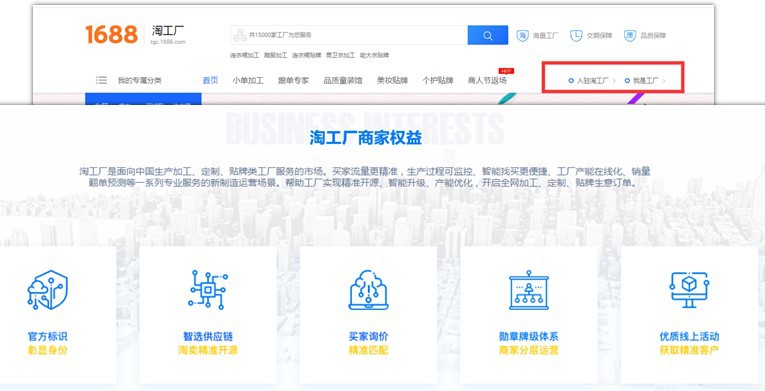
Task: Click the 我是工厂 link
Action: click(x=645, y=81)
